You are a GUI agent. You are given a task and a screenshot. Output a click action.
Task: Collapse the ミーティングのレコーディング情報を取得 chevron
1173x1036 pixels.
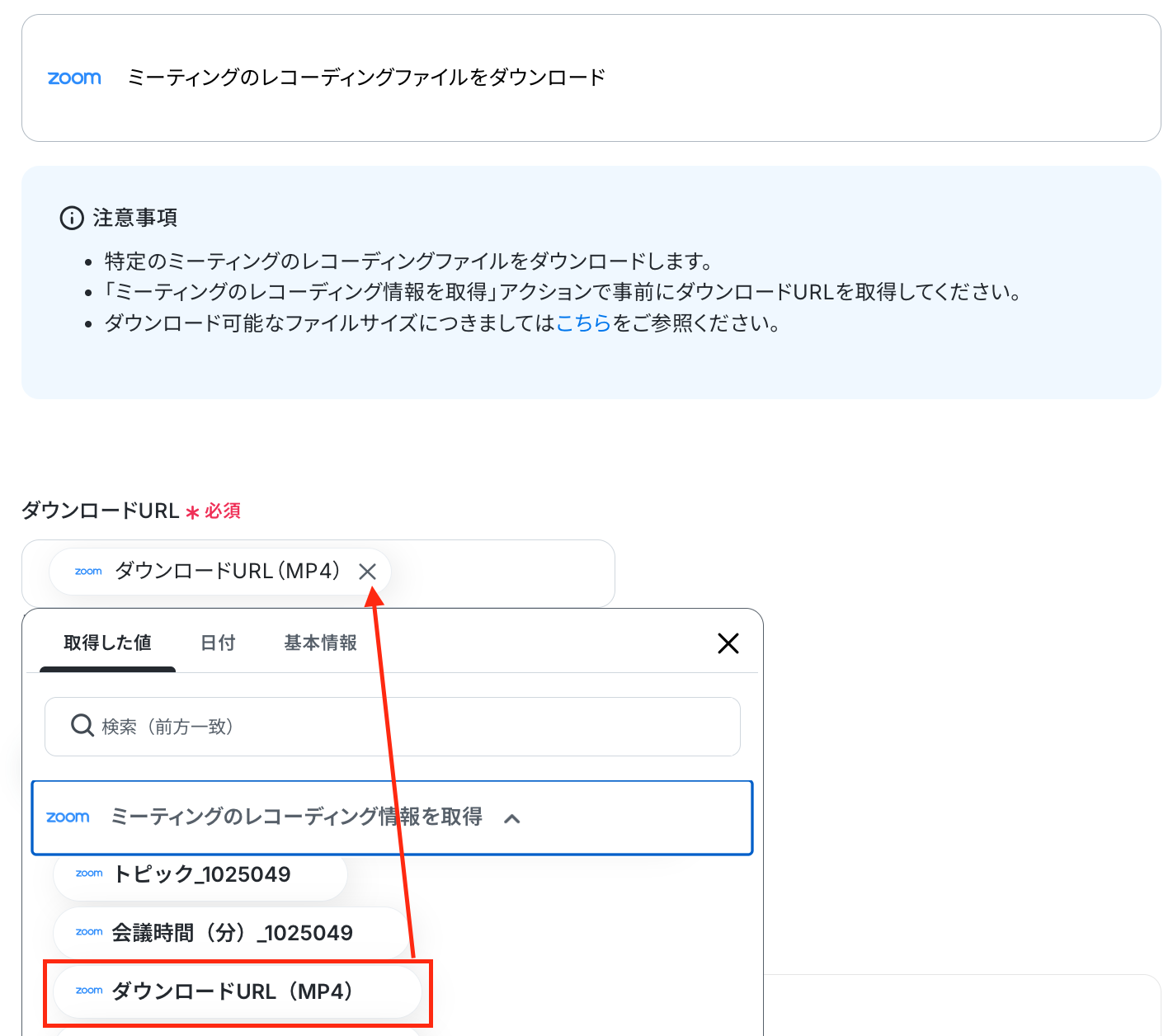click(x=512, y=818)
